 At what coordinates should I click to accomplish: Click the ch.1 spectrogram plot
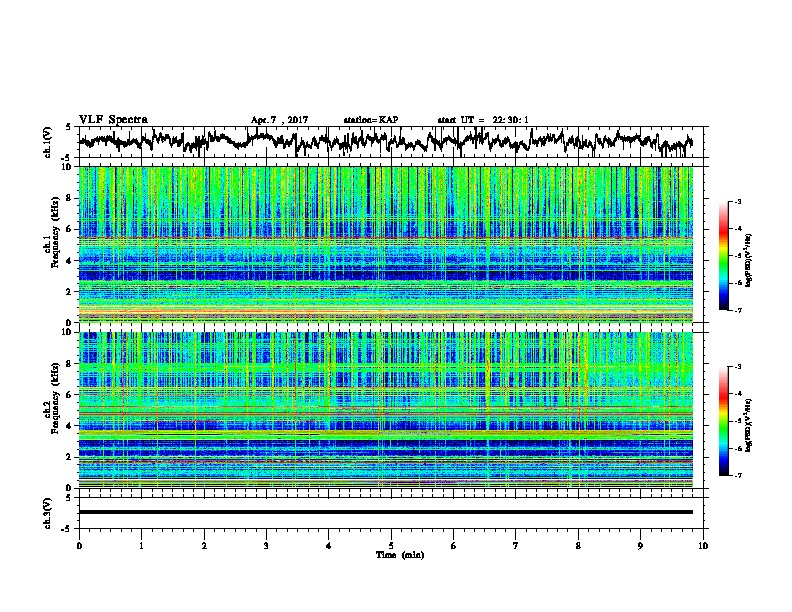[x=385, y=244]
